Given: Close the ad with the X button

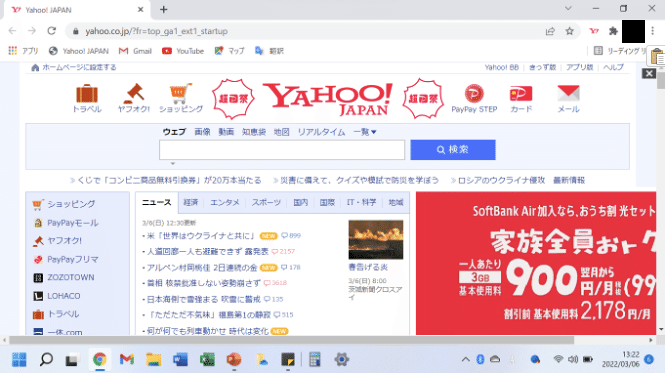Looking at the screenshot, I should click(x=649, y=73).
